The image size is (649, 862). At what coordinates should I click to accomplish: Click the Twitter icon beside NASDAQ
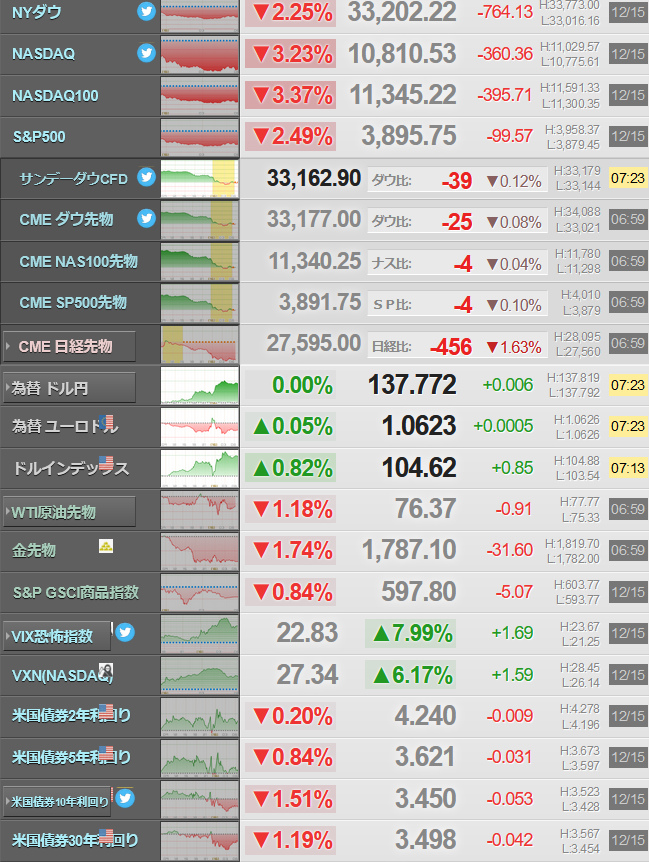tap(146, 53)
